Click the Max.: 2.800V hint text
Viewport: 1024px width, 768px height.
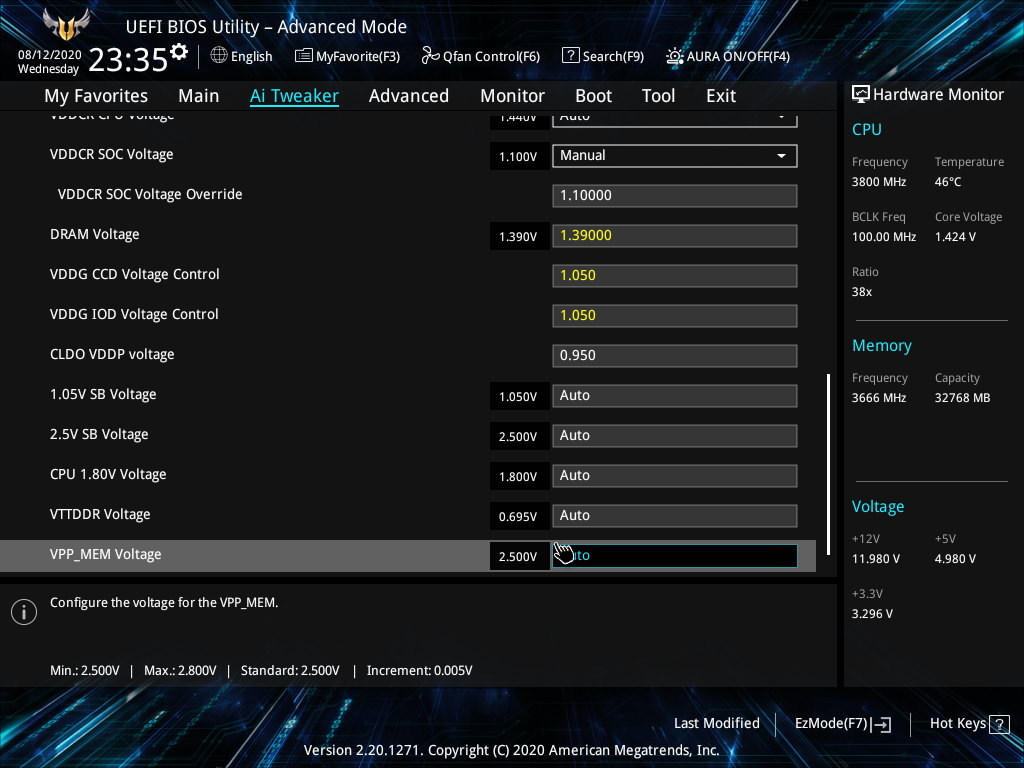click(x=180, y=671)
